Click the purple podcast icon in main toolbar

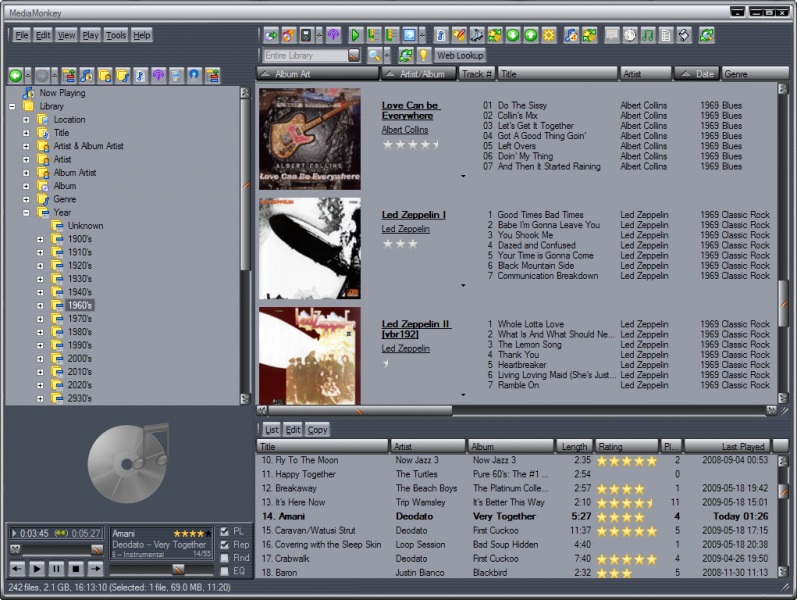(x=334, y=35)
